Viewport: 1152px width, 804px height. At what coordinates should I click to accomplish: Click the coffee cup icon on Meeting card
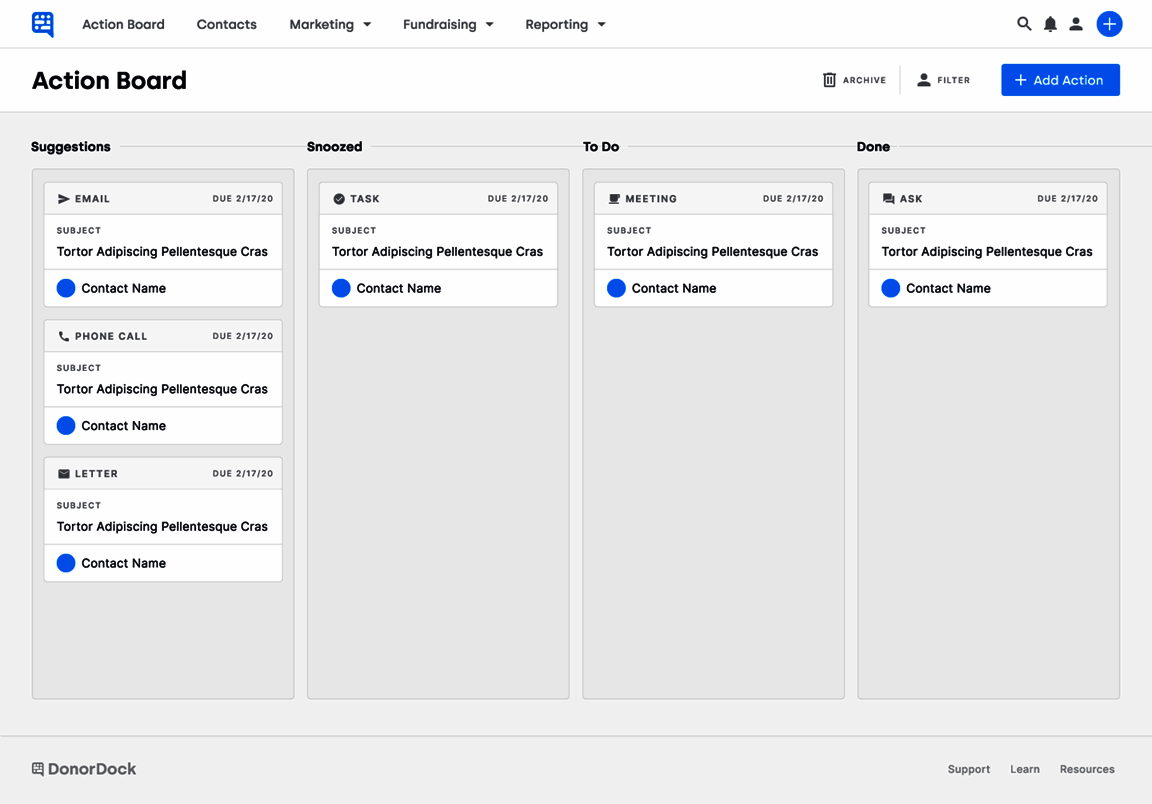click(x=614, y=199)
